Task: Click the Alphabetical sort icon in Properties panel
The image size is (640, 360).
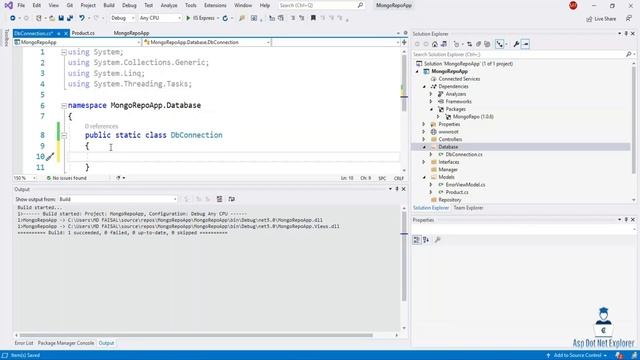Action: [x=426, y=240]
